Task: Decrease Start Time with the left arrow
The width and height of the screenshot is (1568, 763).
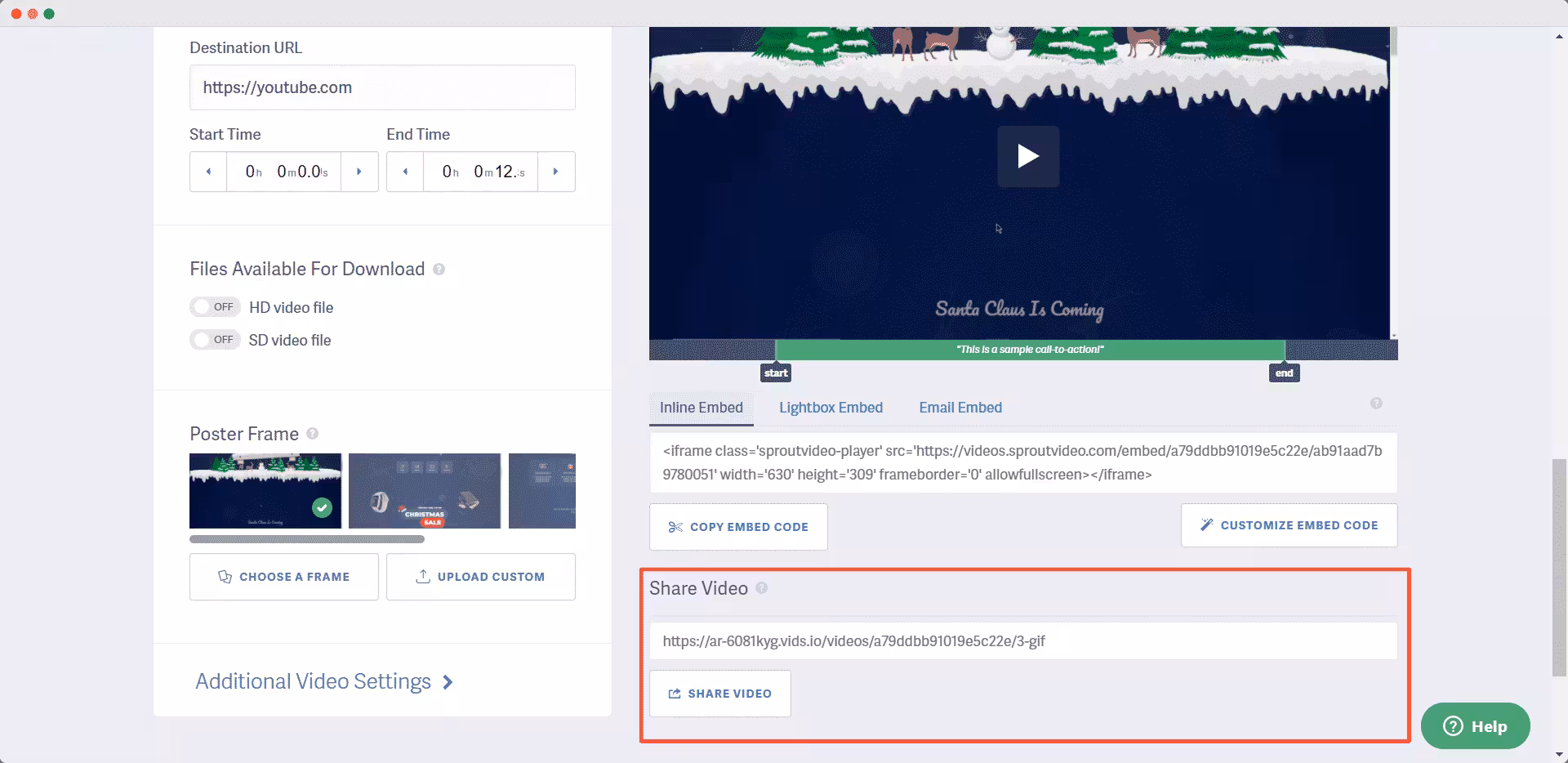Action: tap(208, 172)
